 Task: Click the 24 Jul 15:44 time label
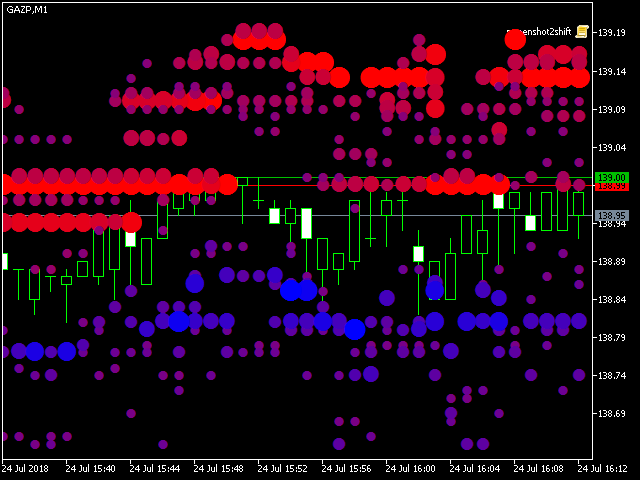(x=155, y=468)
